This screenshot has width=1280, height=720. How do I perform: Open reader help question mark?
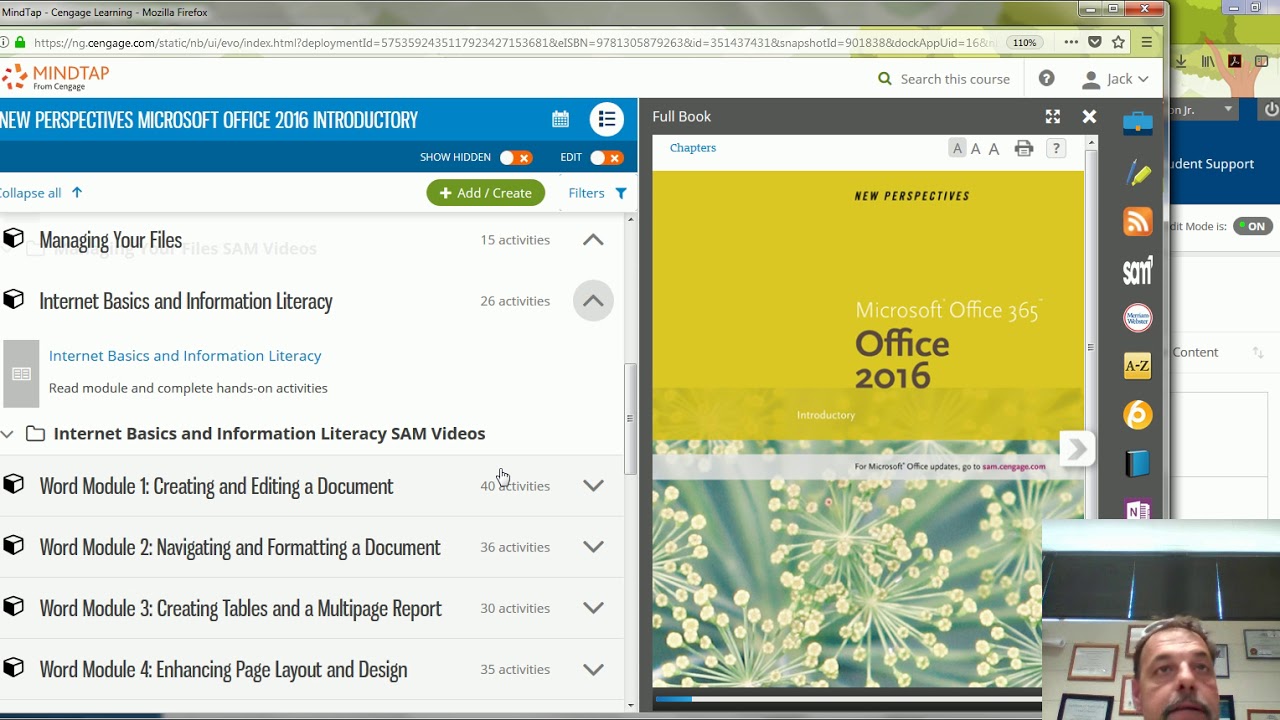(1056, 149)
